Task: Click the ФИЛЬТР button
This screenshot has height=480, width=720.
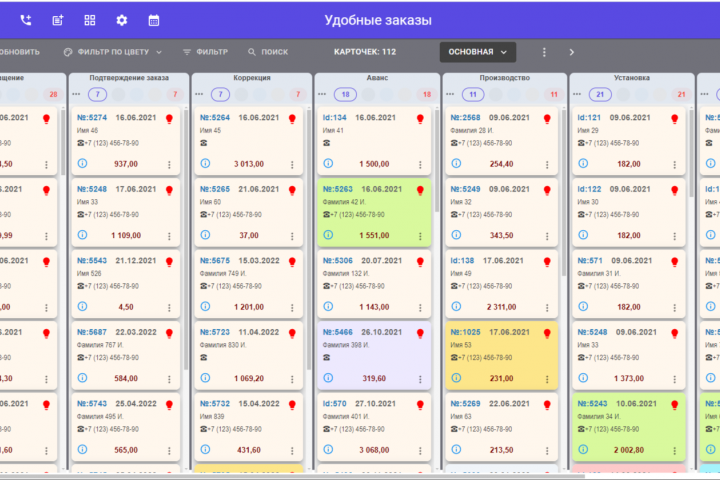Action: coord(205,52)
